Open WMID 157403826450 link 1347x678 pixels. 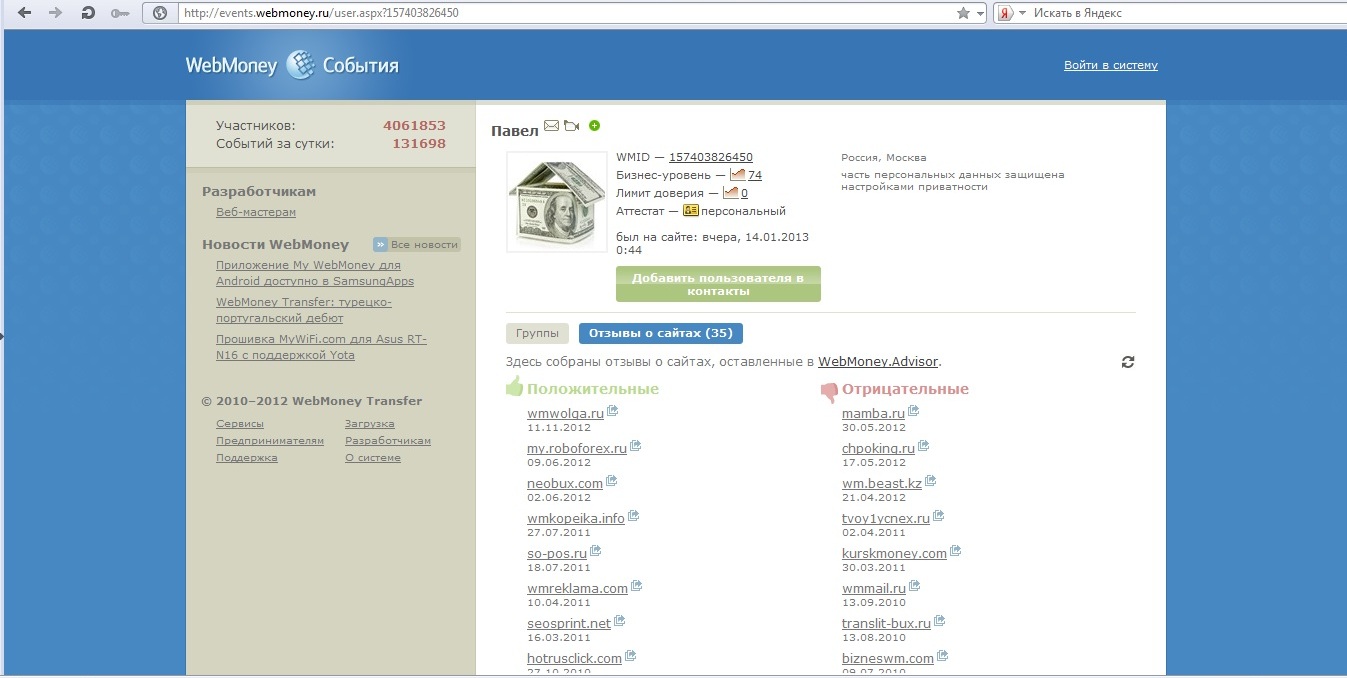pyautogui.click(x=711, y=157)
